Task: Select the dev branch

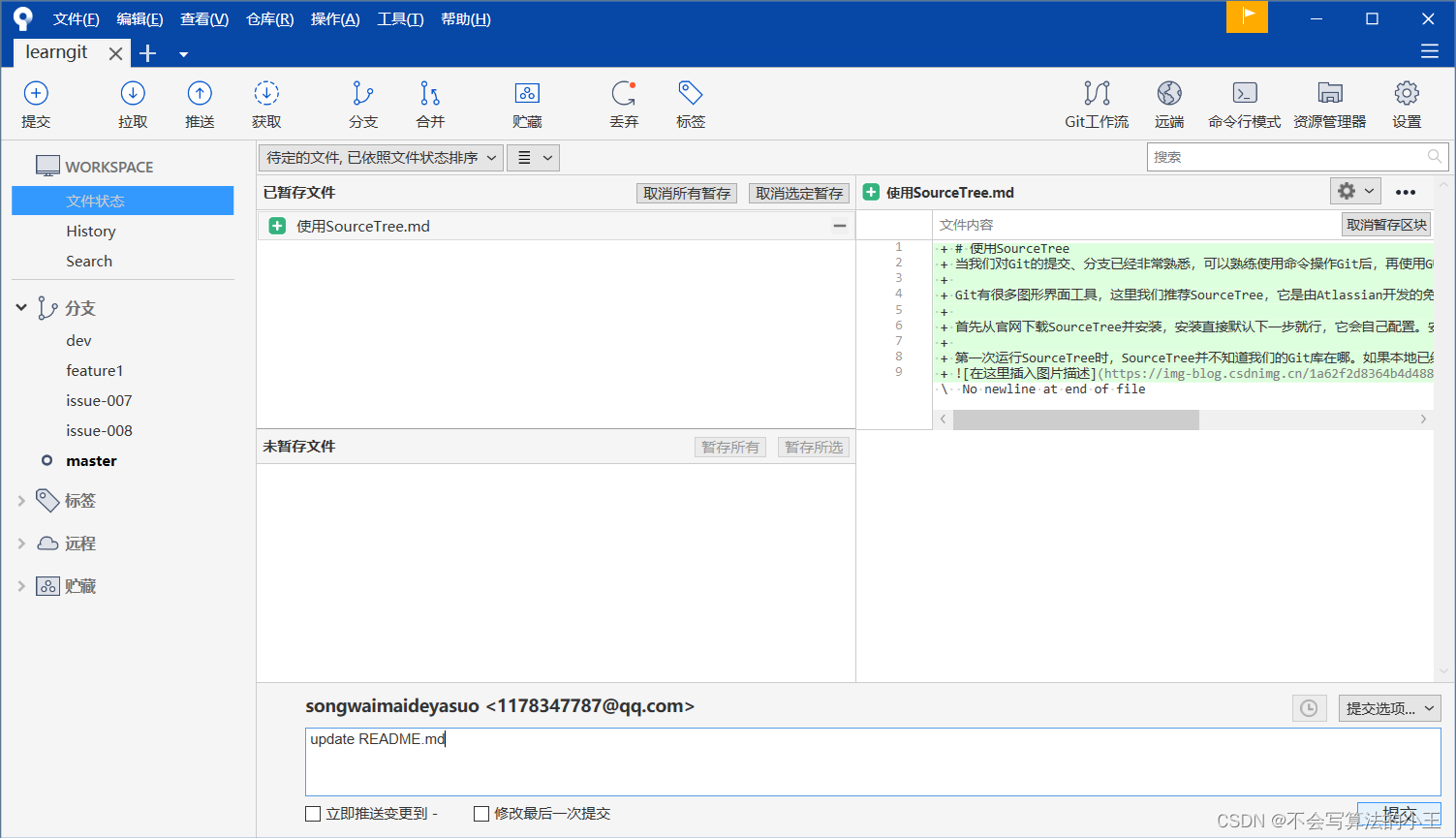Action: [78, 340]
